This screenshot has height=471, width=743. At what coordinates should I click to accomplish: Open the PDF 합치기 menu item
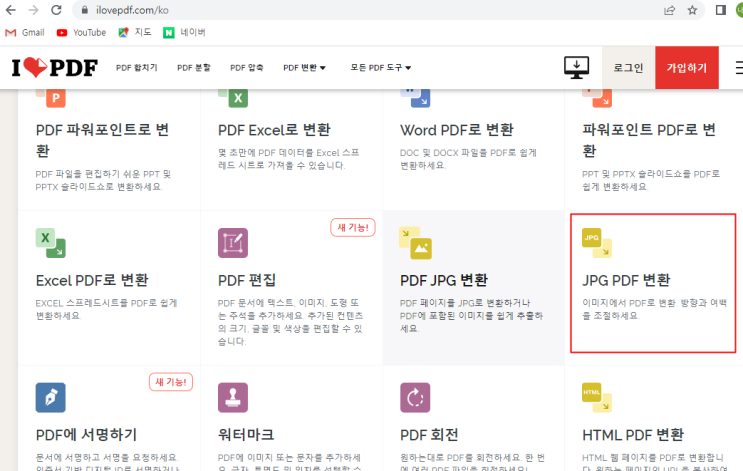(137, 68)
